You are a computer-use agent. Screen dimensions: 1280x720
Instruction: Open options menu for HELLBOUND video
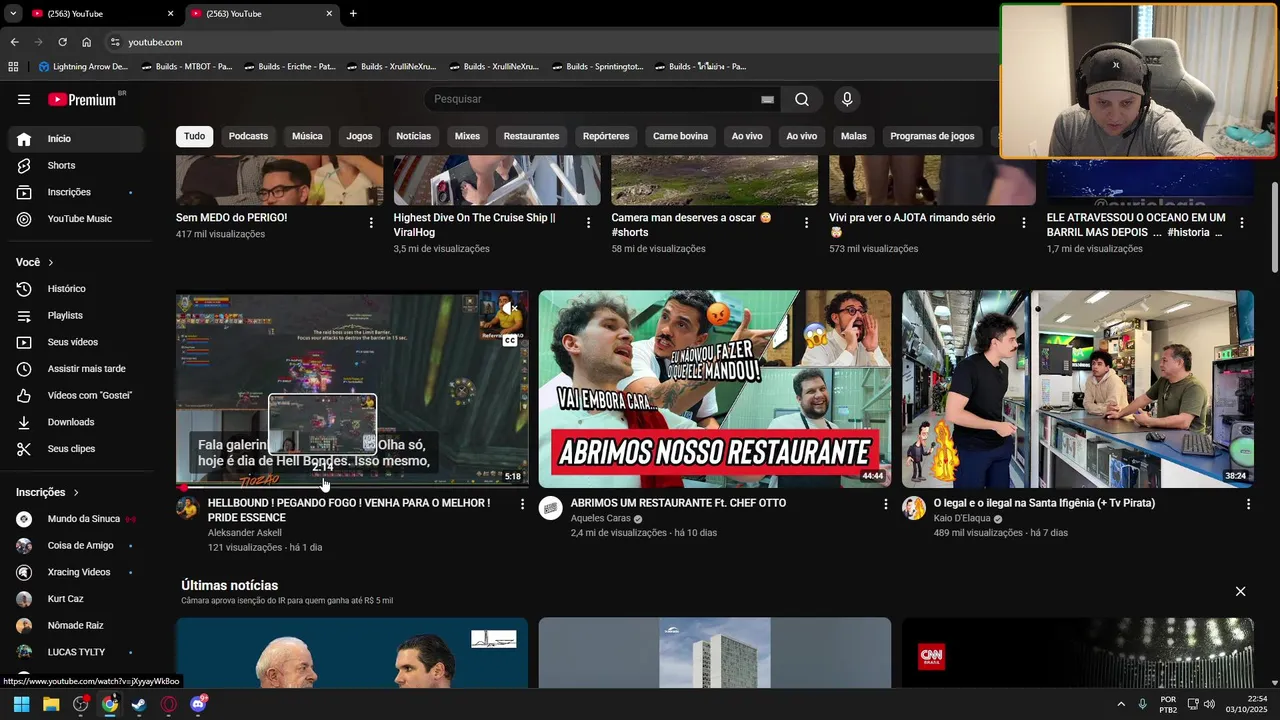[522, 504]
